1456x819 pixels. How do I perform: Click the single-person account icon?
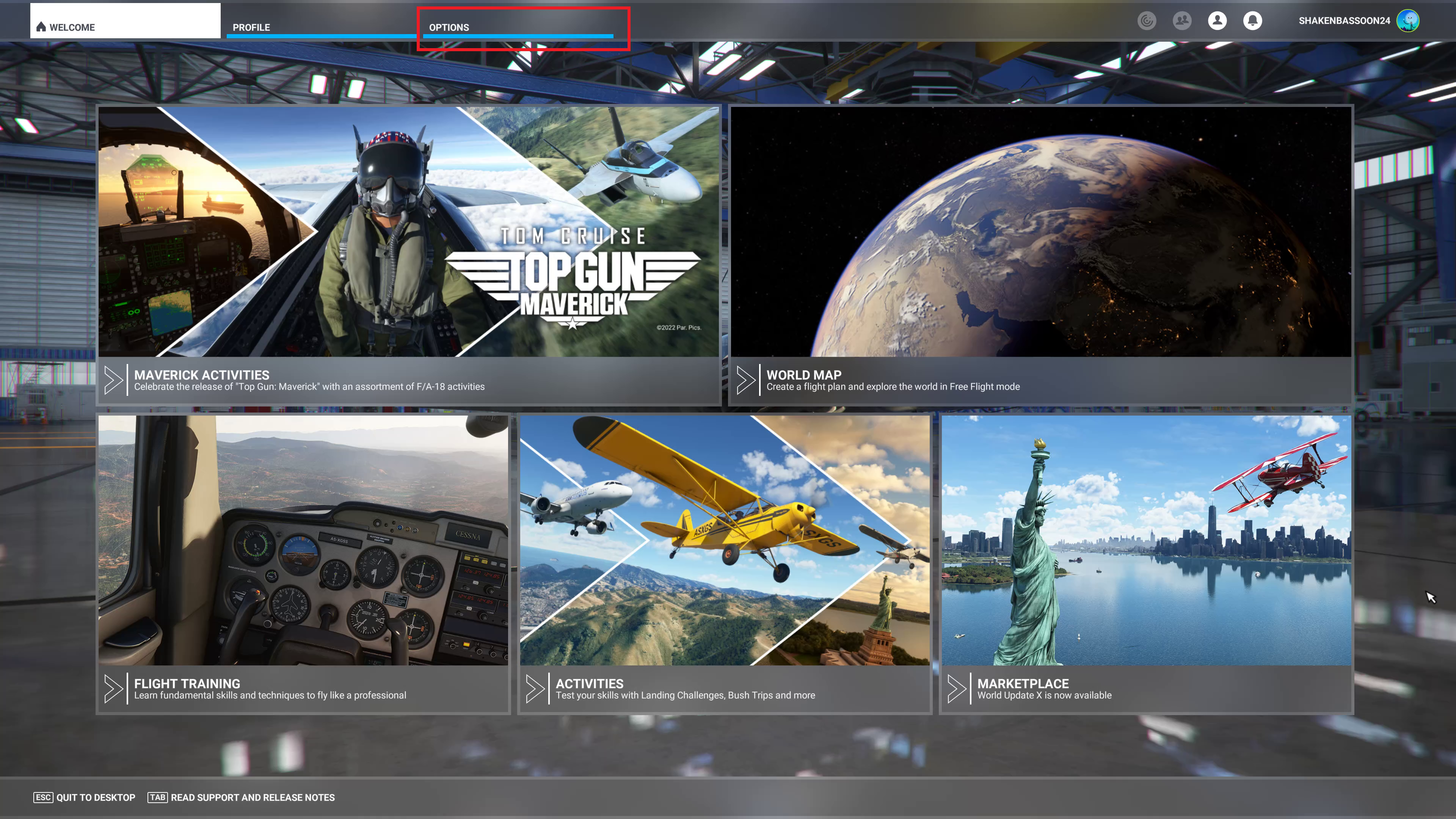click(1217, 21)
